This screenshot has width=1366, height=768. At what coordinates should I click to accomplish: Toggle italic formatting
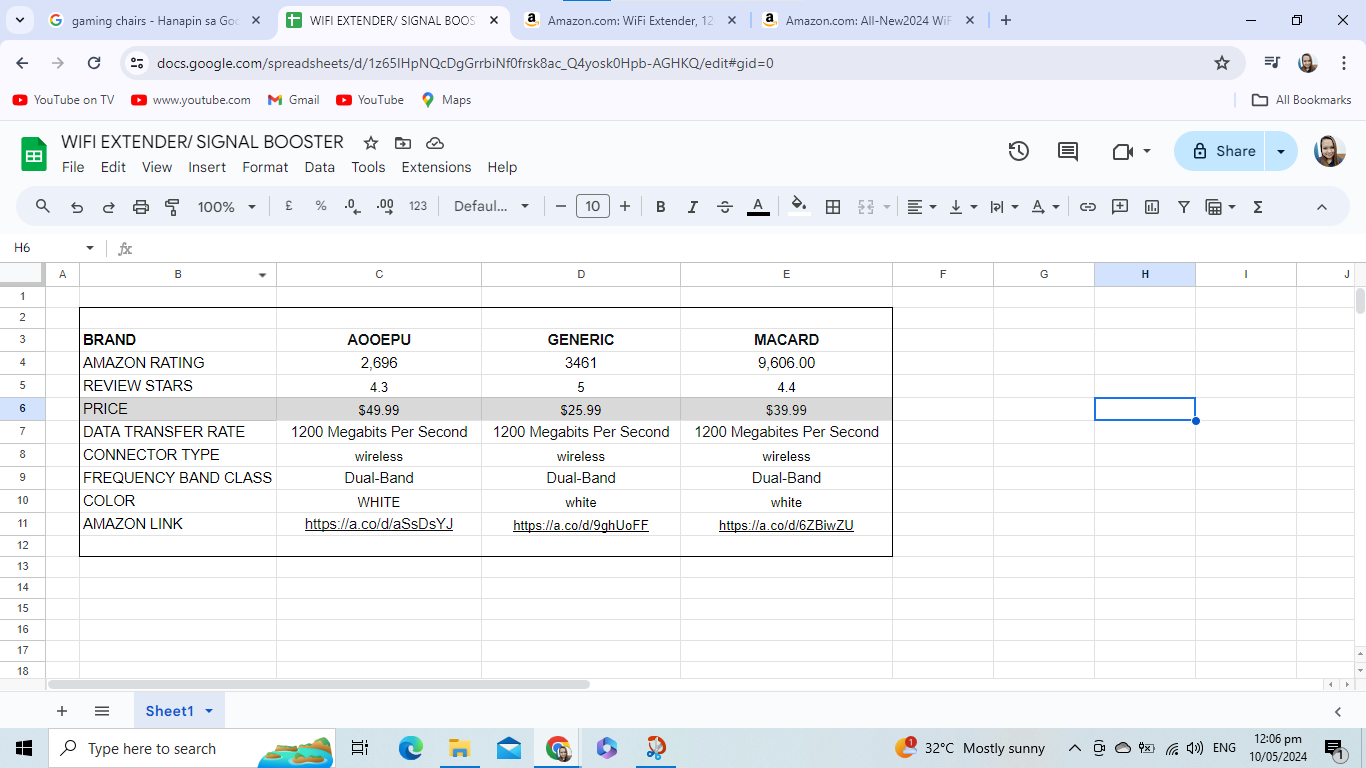693,207
